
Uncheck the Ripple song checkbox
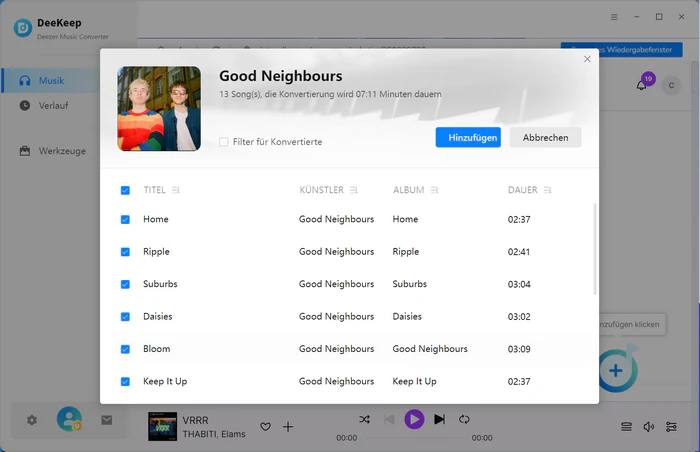pyautogui.click(x=125, y=252)
